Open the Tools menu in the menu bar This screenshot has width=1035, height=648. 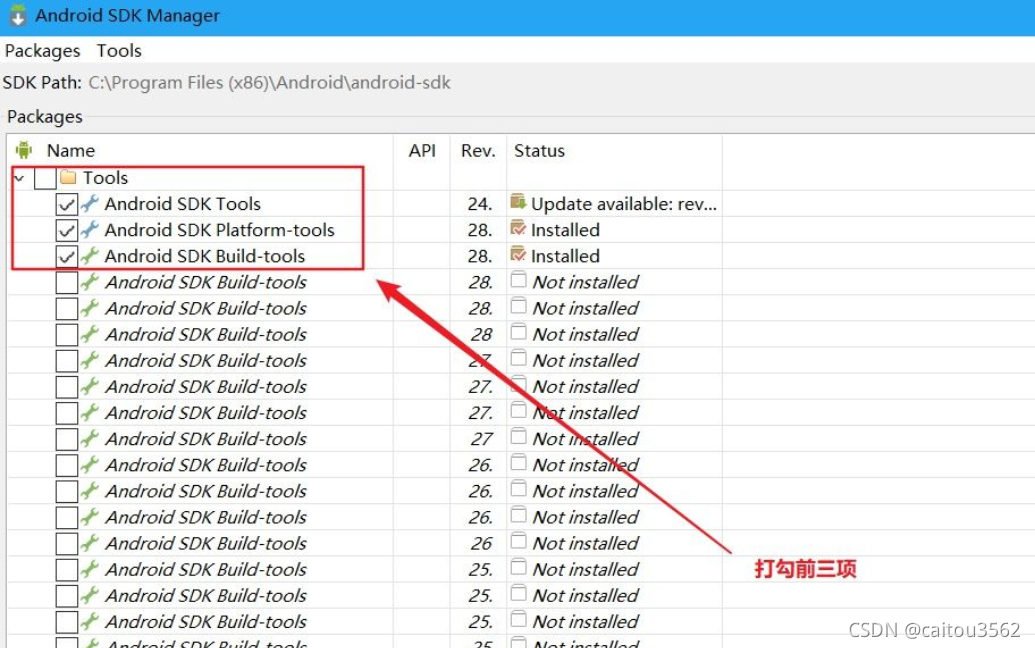coord(119,51)
